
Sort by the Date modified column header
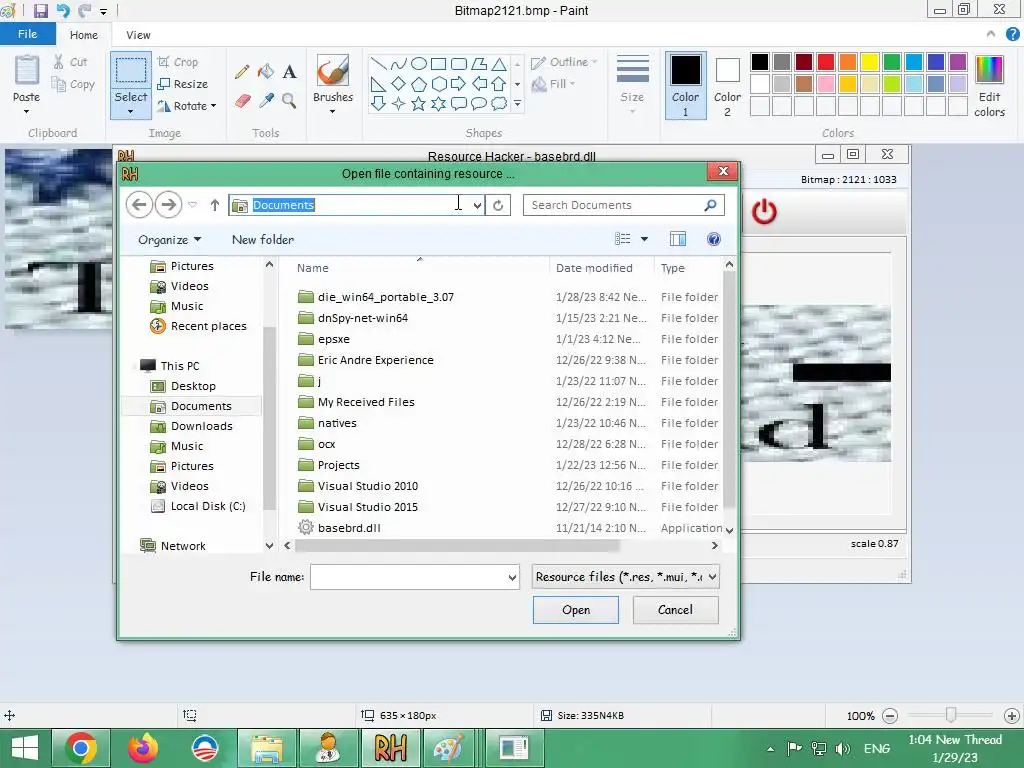tap(594, 268)
